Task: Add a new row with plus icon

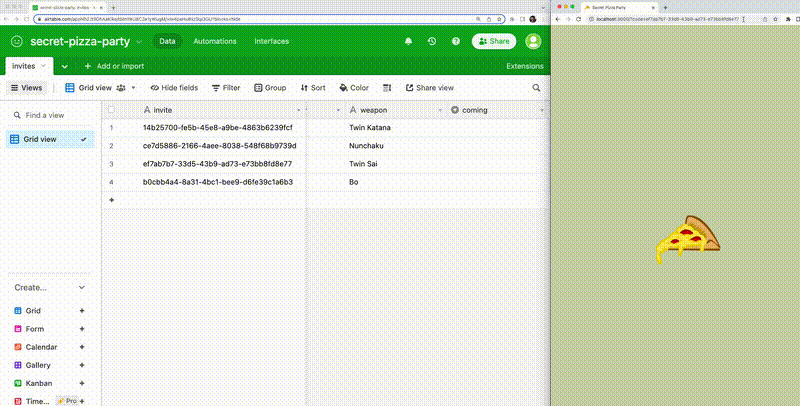Action: pyautogui.click(x=111, y=200)
